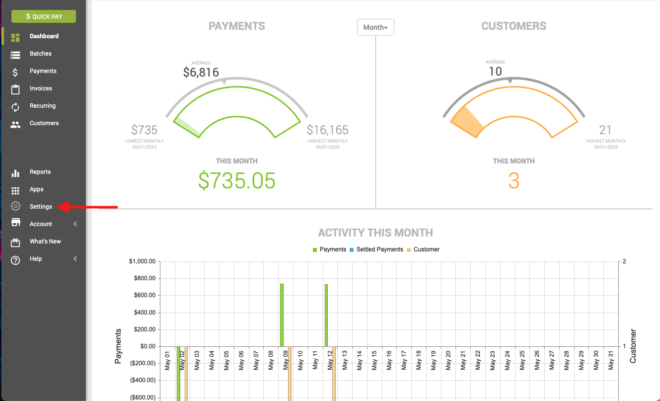The width and height of the screenshot is (660, 401).
Task: Toggle the Customer legend series
Action: point(423,250)
